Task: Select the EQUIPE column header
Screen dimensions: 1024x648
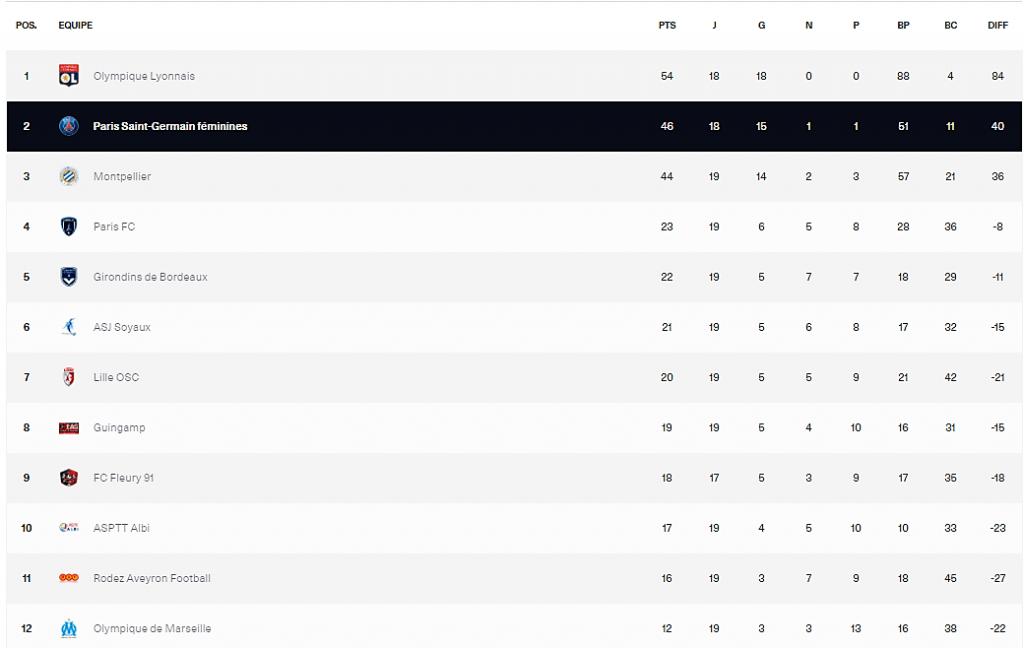Action: [x=75, y=25]
